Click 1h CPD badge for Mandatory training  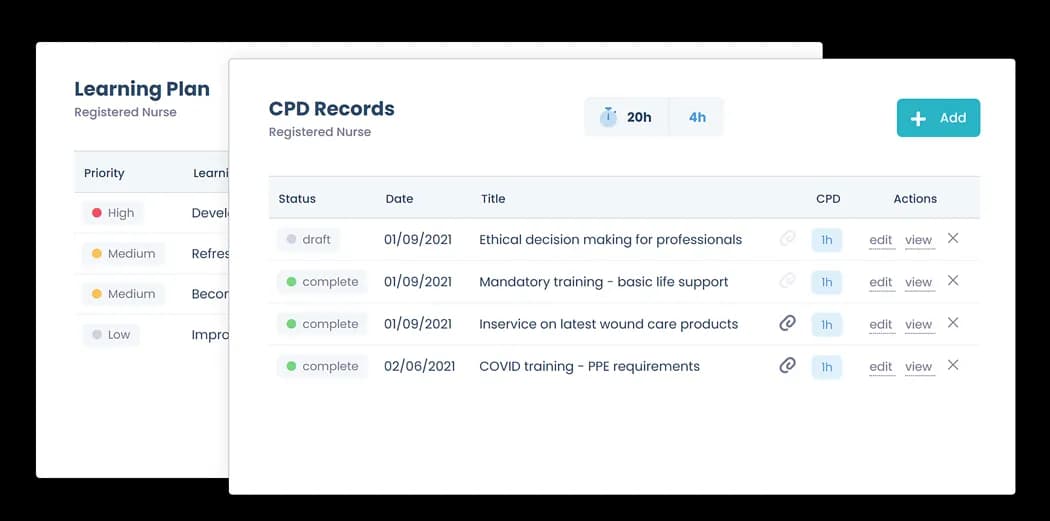827,282
